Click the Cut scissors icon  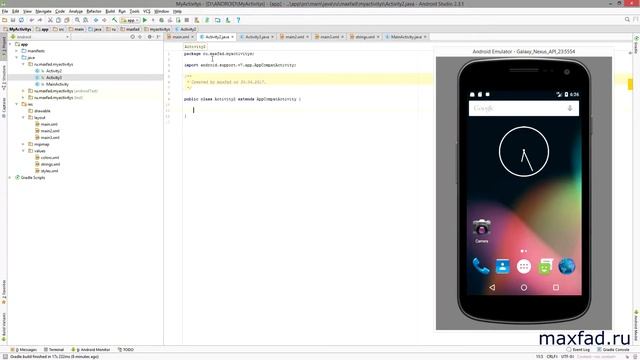click(50, 20)
